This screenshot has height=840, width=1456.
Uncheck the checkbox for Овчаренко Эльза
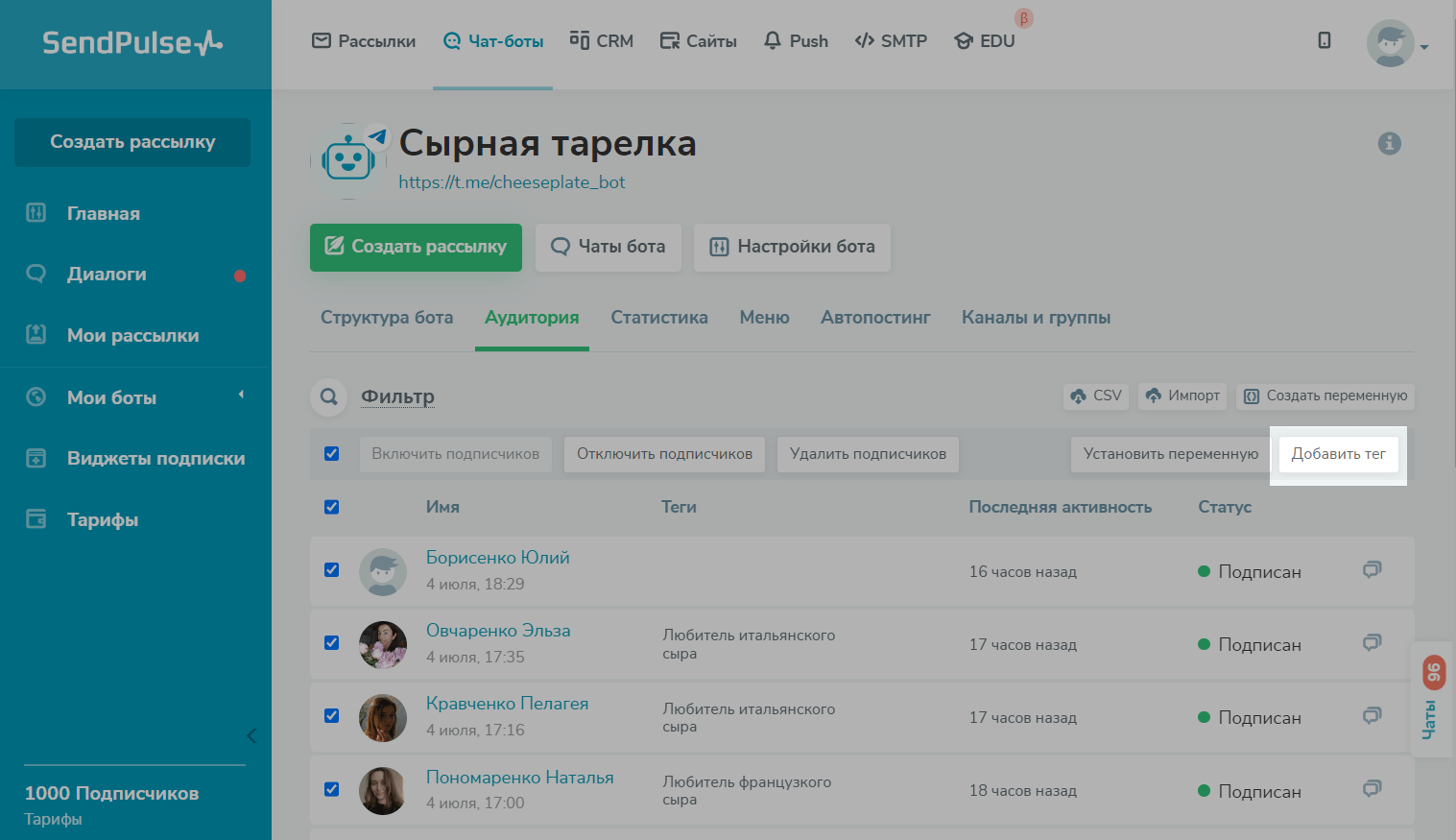click(x=332, y=643)
